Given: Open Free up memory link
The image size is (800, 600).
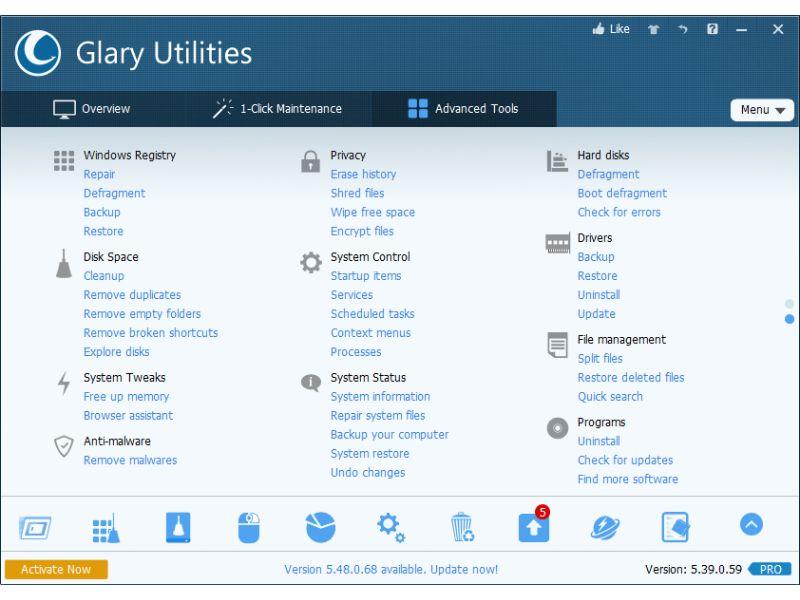Looking at the screenshot, I should (126, 396).
